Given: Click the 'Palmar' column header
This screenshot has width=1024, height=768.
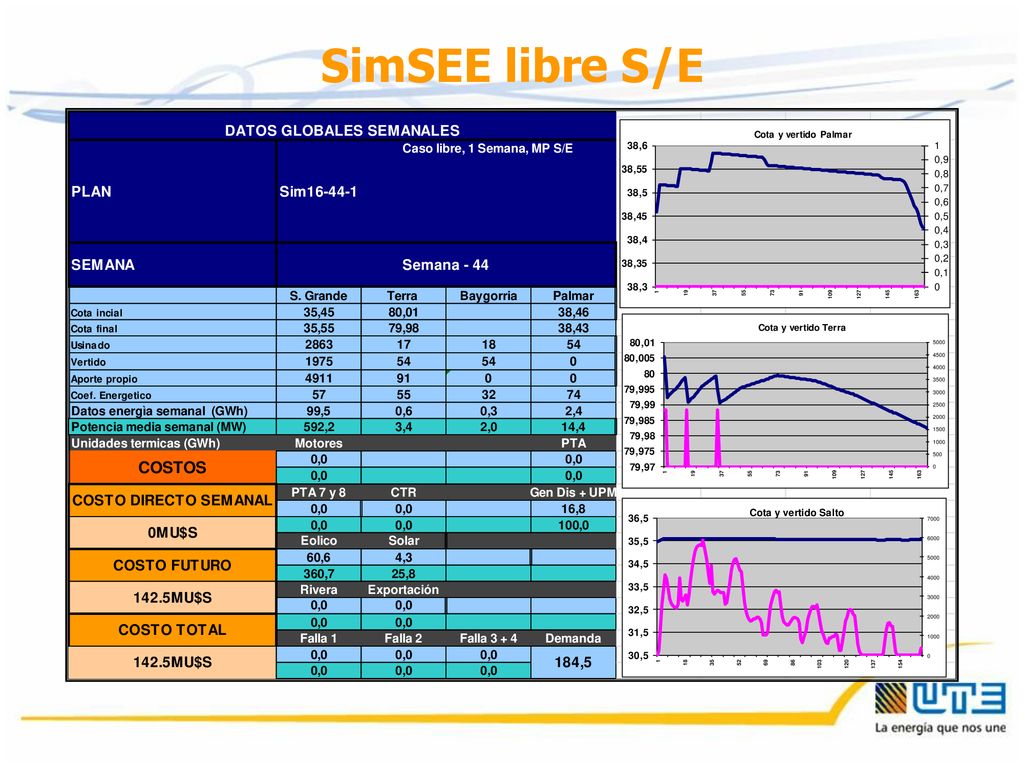Looking at the screenshot, I should point(573,296).
